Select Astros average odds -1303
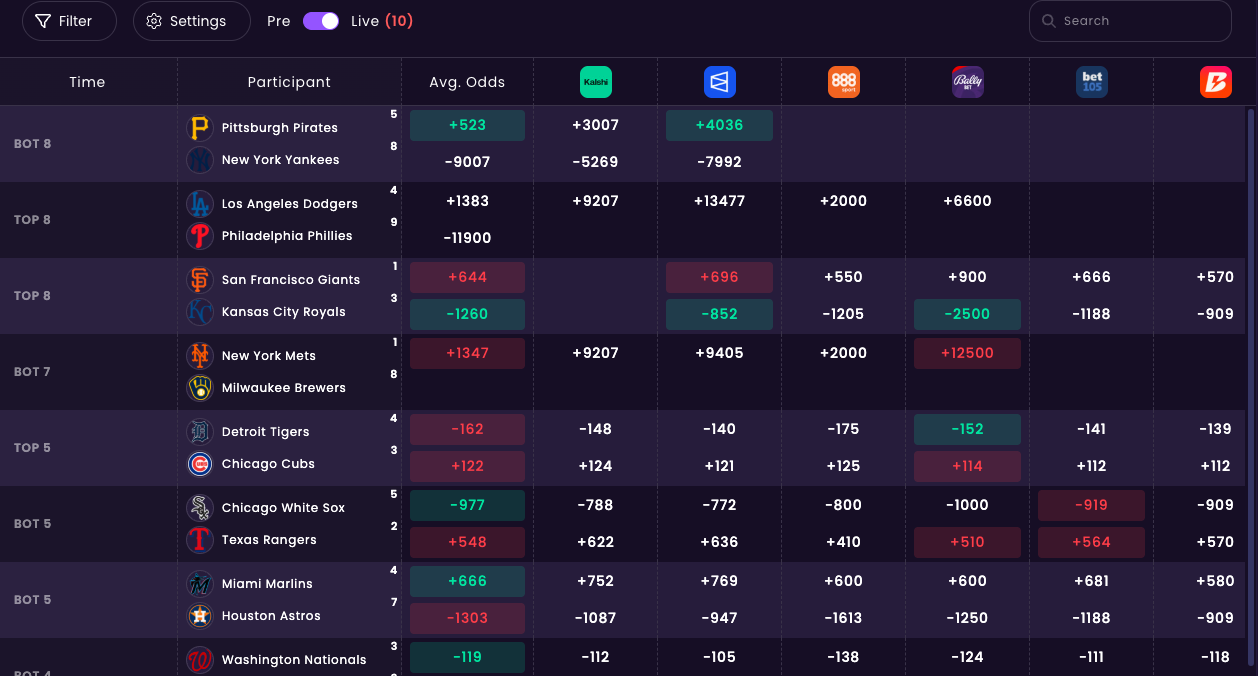Viewport: 1258px width, 676px height. [x=467, y=618]
